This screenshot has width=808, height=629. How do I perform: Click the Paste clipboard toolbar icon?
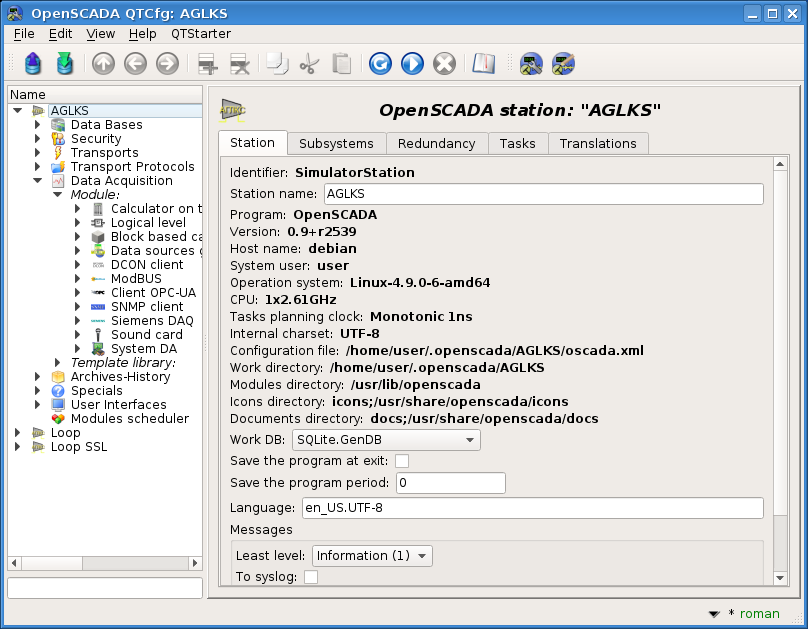[341, 64]
